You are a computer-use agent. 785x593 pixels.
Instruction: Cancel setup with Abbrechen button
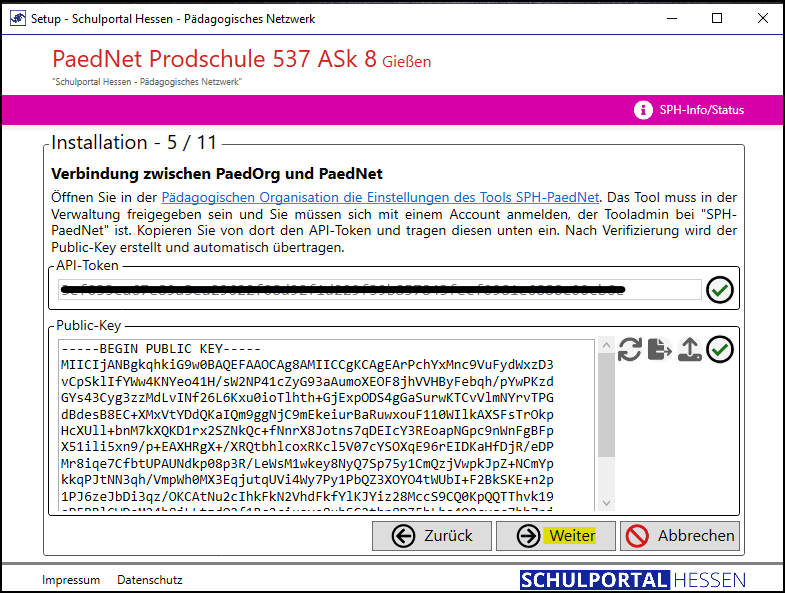click(680, 536)
